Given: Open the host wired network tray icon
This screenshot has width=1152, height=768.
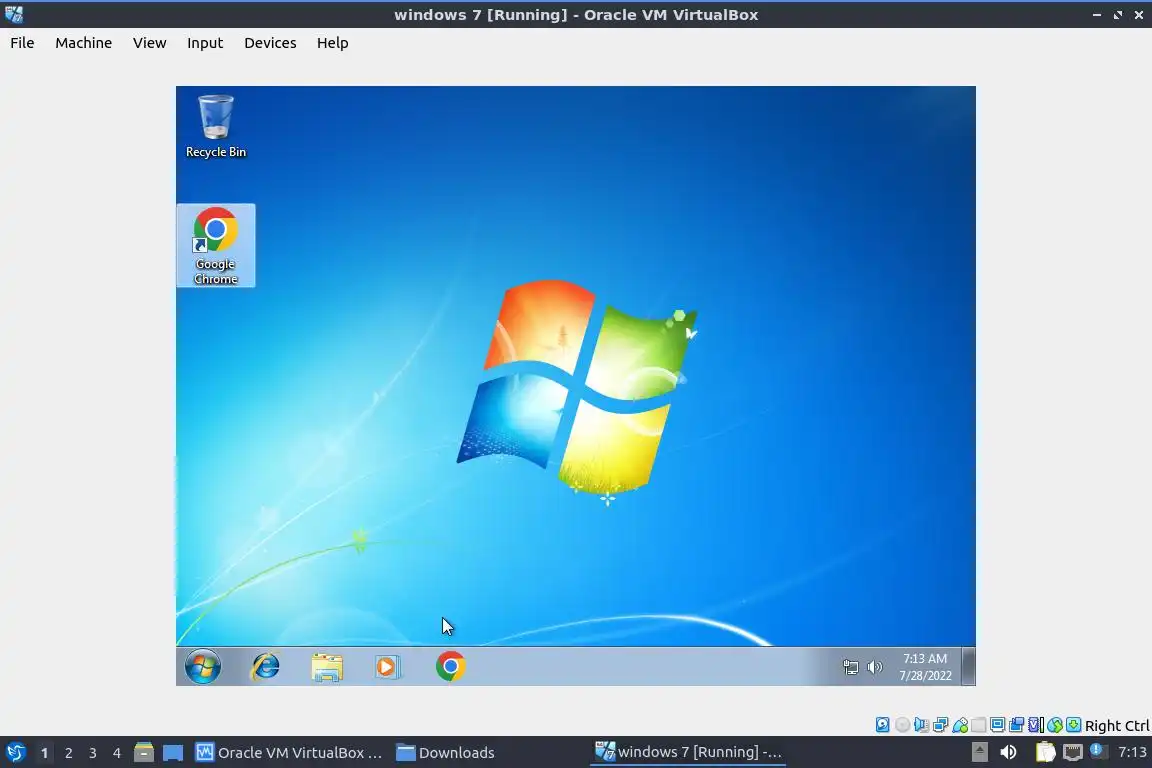Looking at the screenshot, I should pyautogui.click(x=1073, y=752).
